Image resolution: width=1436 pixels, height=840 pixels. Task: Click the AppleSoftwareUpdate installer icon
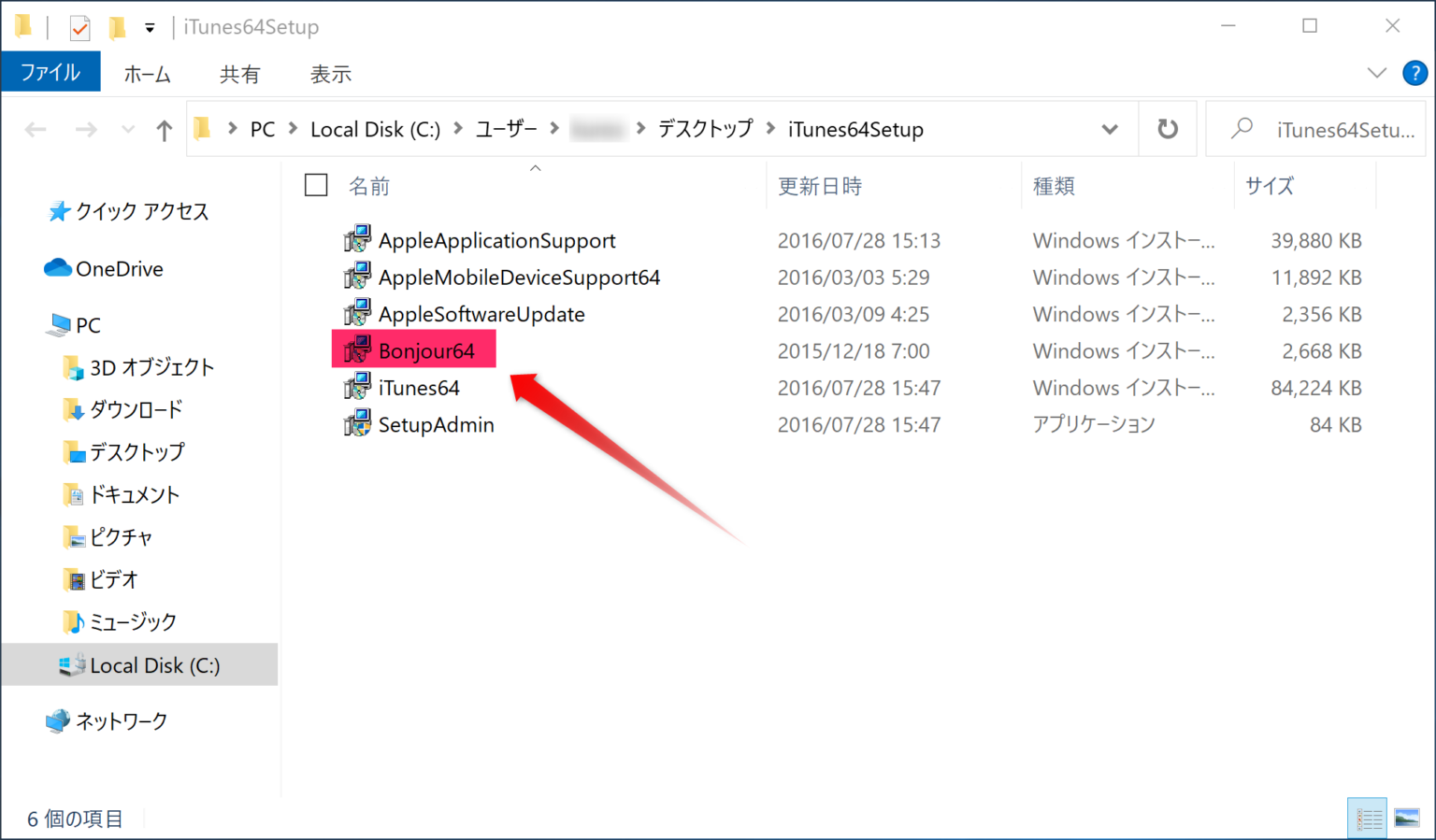357,314
